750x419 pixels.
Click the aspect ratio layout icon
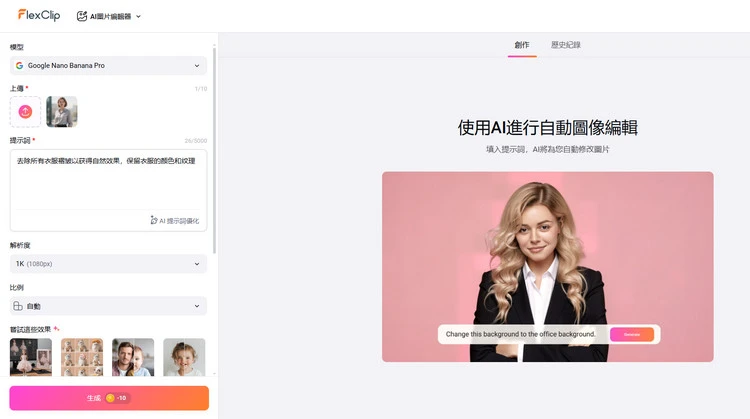click(18, 306)
